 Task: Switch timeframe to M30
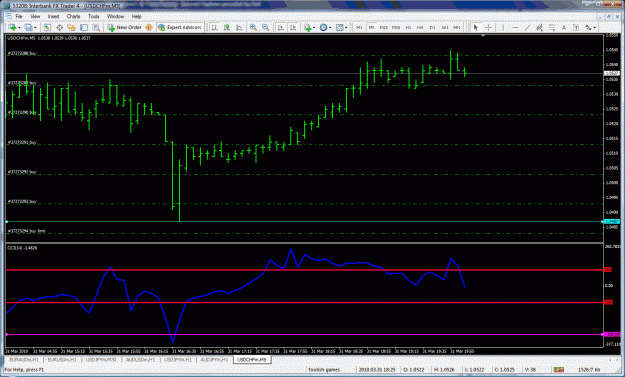pos(396,27)
